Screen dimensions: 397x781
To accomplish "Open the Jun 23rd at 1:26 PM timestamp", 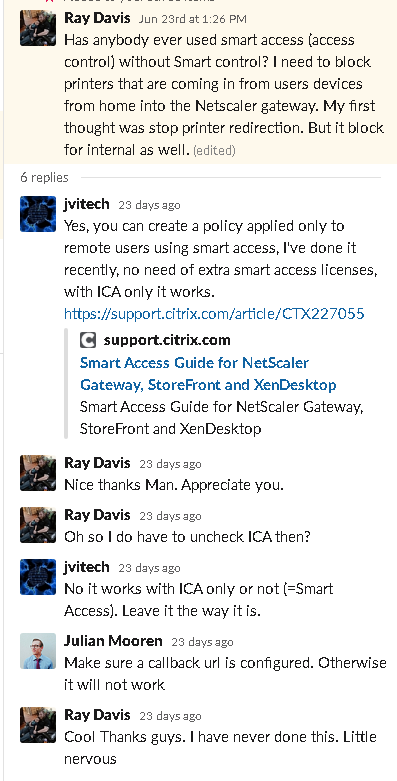I will (192, 19).
